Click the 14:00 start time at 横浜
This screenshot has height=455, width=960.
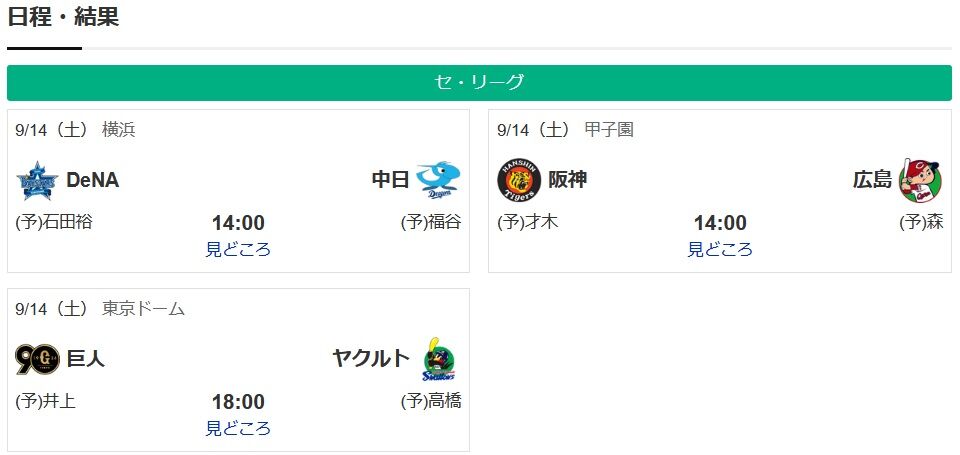coord(239,223)
